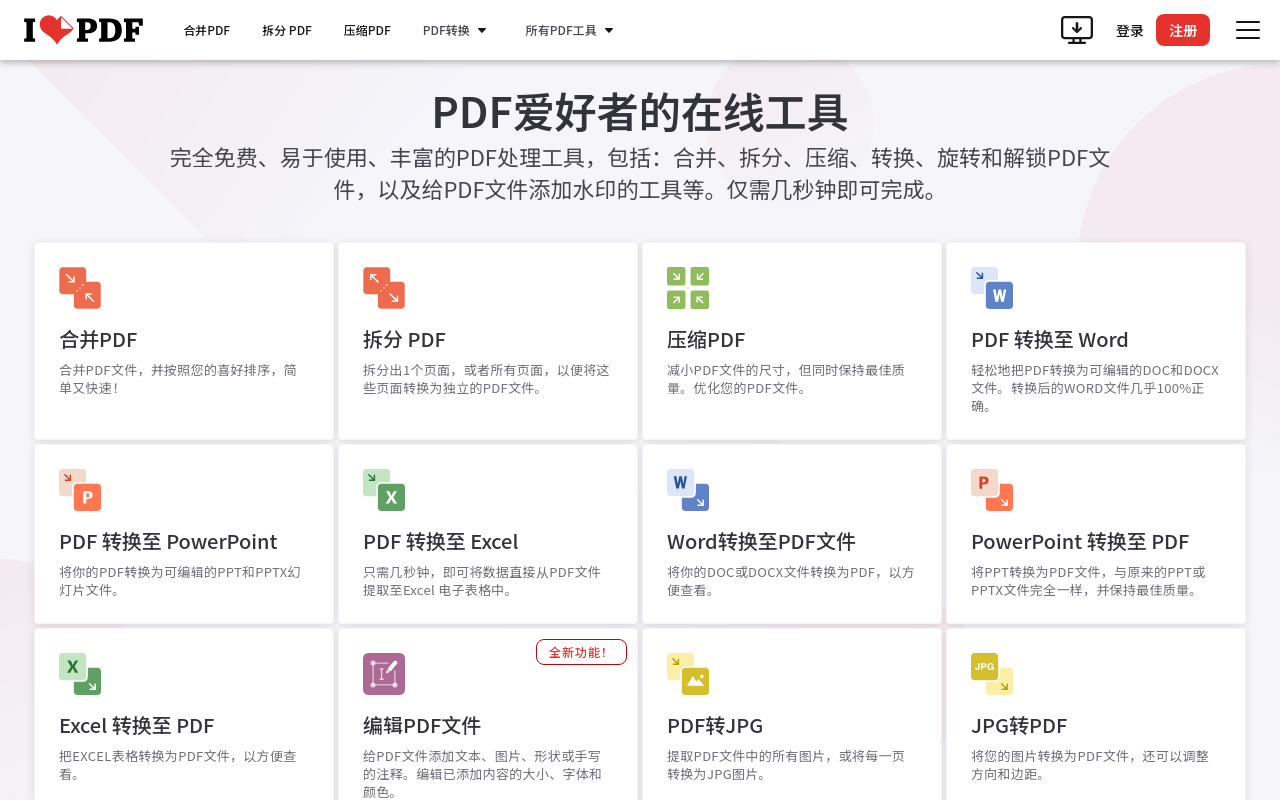1280x800 pixels.
Task: Click the 全新功能! badge
Action: click(x=581, y=652)
